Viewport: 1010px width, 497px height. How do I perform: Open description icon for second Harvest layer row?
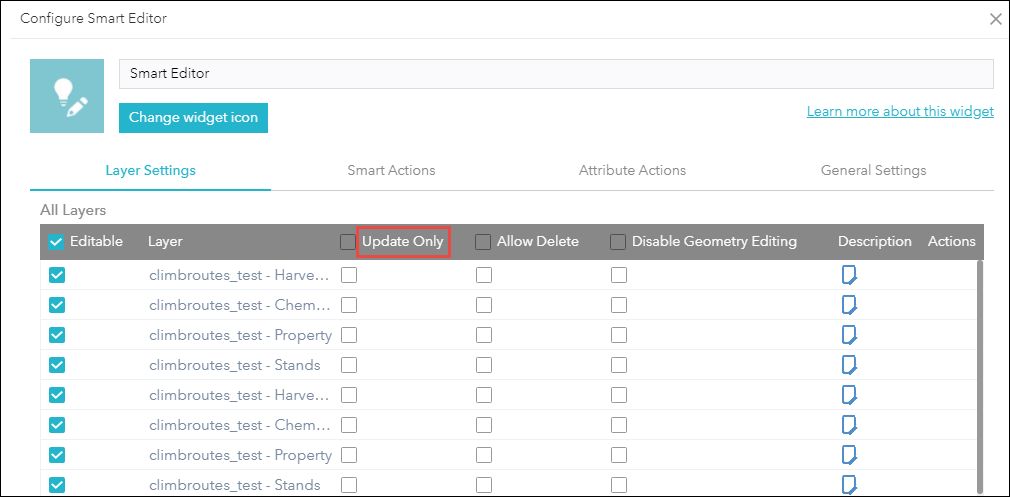coord(849,395)
